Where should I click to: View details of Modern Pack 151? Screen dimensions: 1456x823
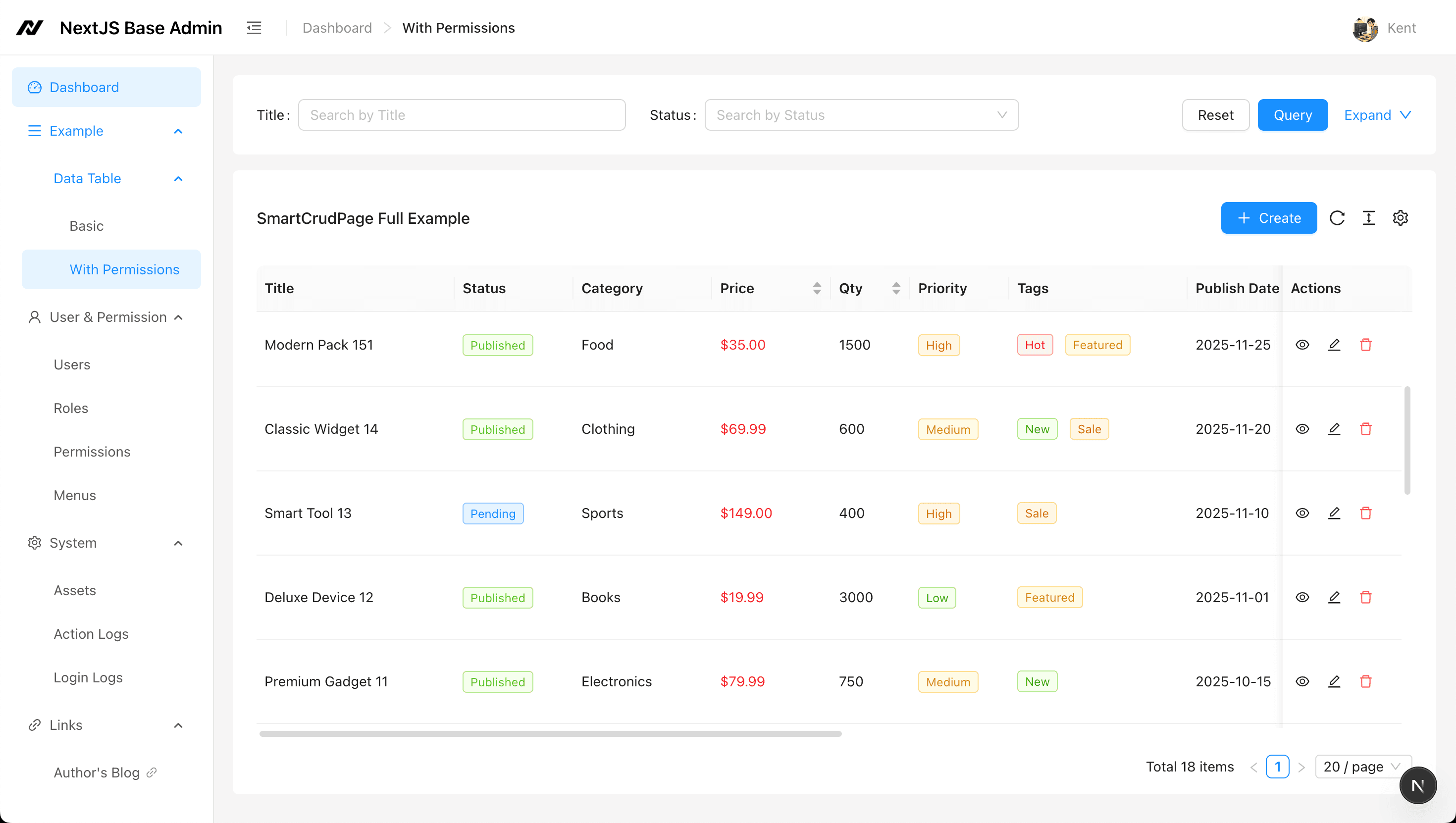pos(1302,344)
